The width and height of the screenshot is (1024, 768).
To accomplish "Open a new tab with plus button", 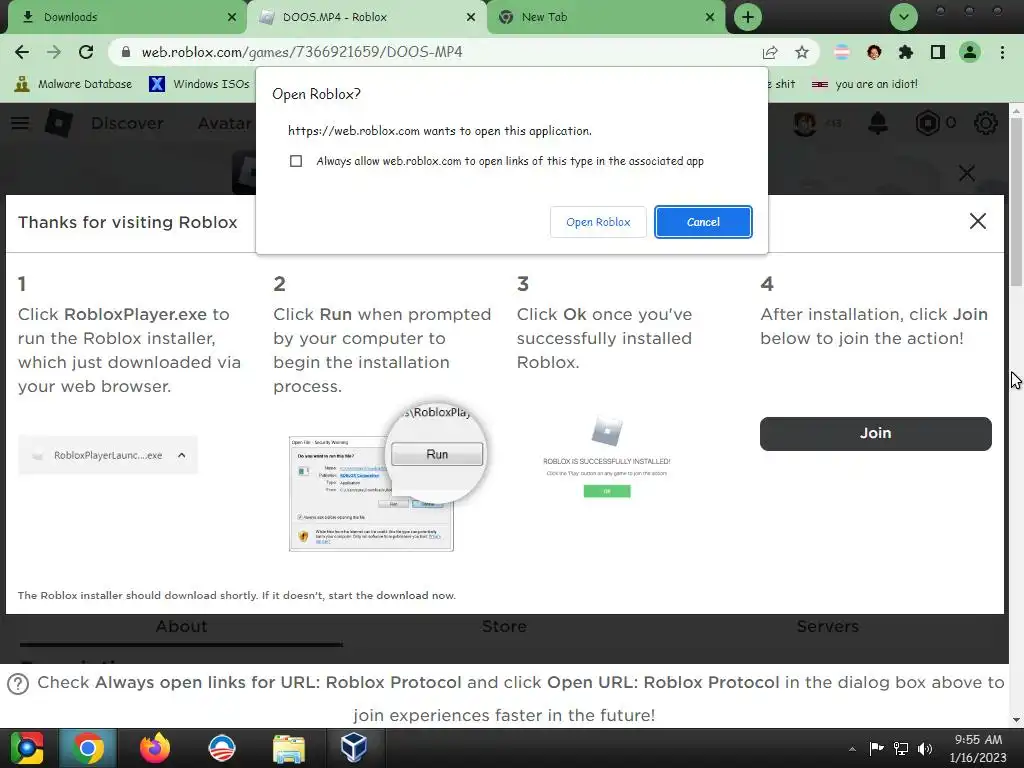I will (748, 17).
